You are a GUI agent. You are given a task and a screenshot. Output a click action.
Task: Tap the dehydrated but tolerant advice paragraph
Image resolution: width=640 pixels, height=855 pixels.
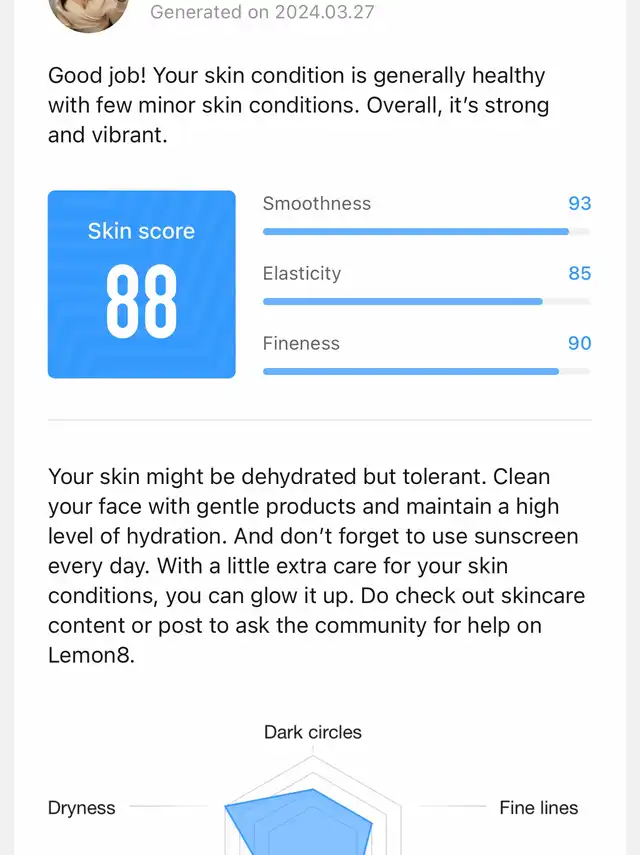click(316, 565)
